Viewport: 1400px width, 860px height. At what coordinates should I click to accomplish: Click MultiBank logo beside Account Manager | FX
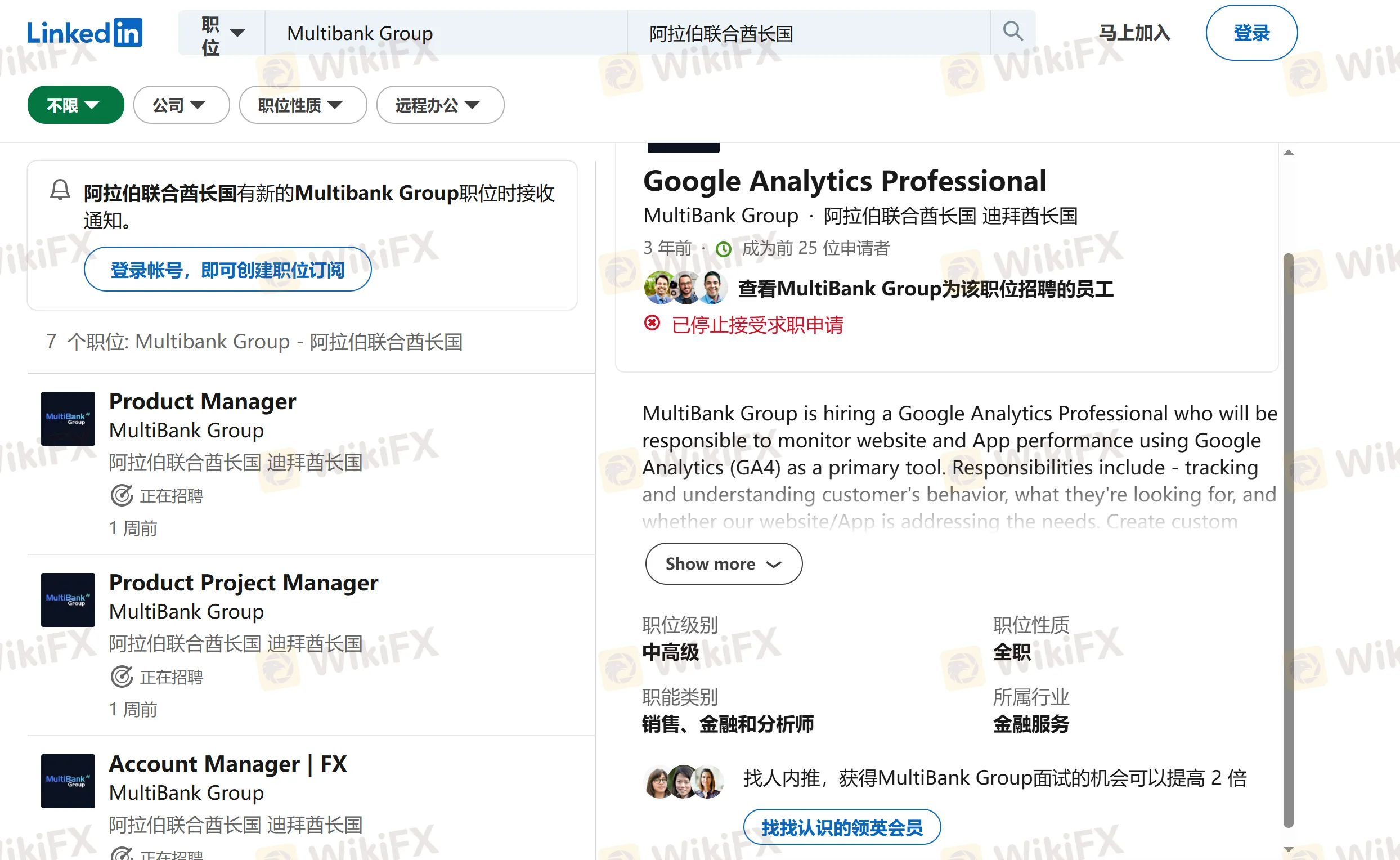(68, 781)
